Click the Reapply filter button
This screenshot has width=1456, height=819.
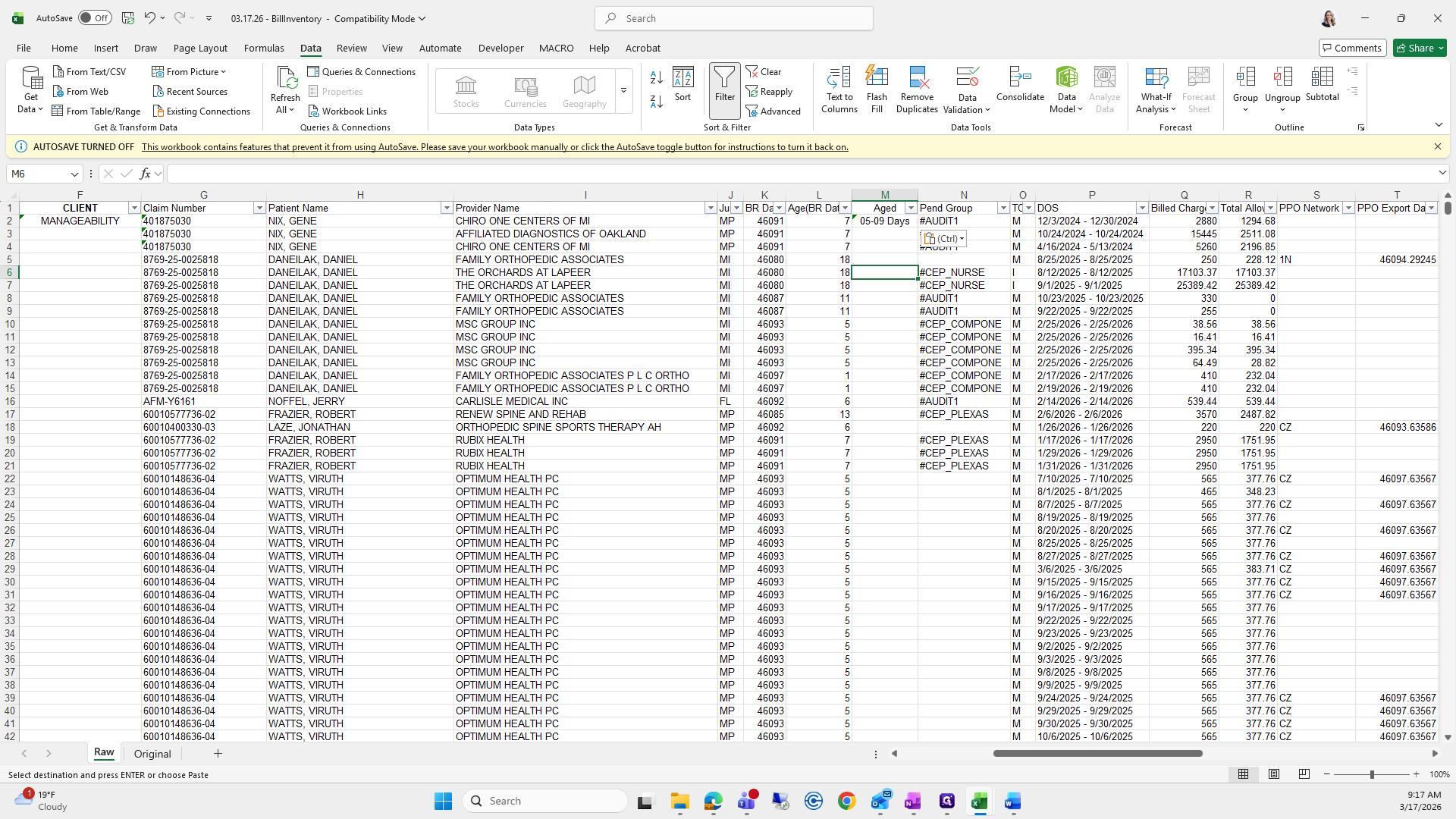click(x=770, y=92)
